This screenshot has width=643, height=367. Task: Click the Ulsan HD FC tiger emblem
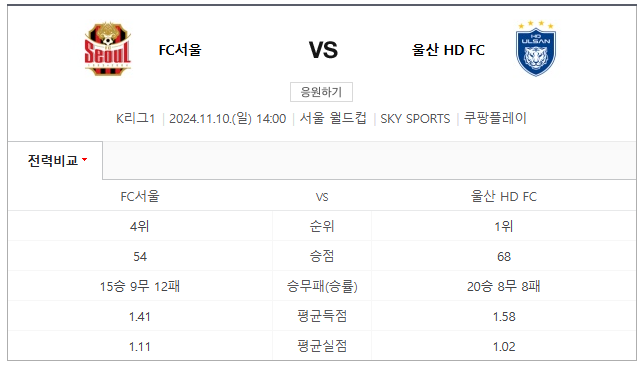point(536,48)
